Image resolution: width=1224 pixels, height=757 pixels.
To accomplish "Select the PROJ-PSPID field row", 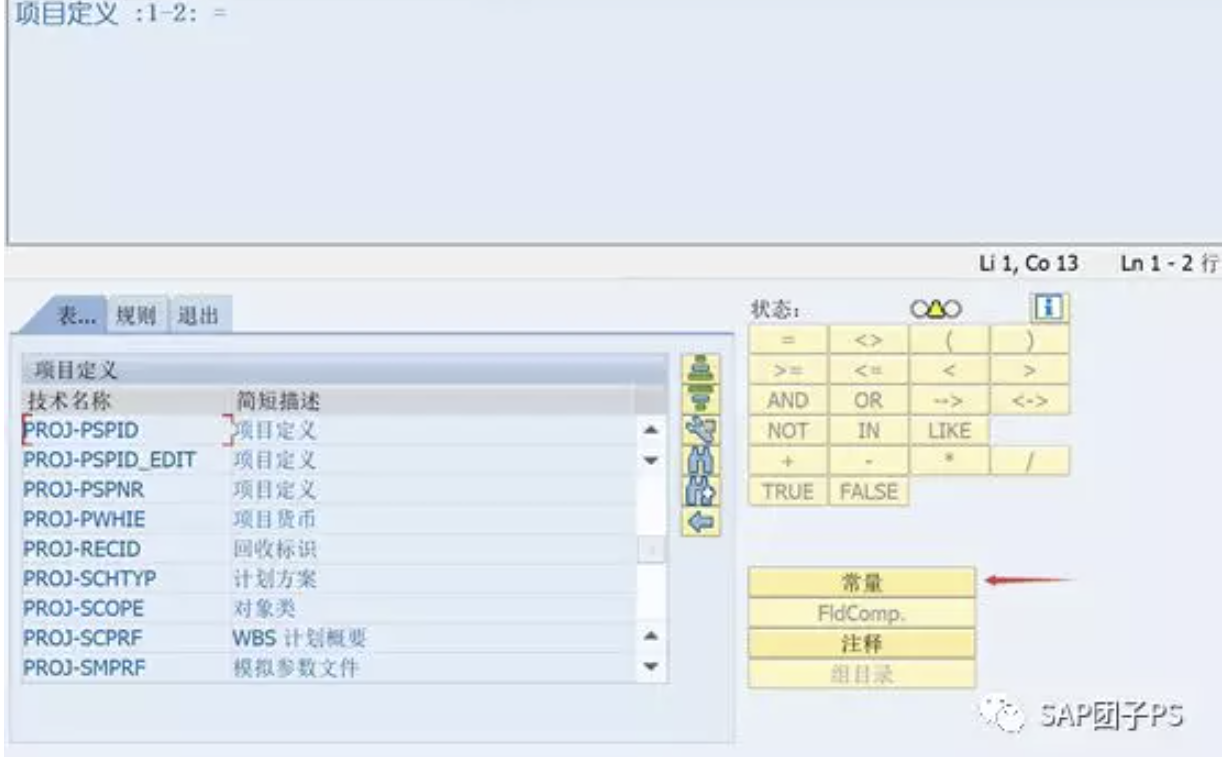I will 328,431.
